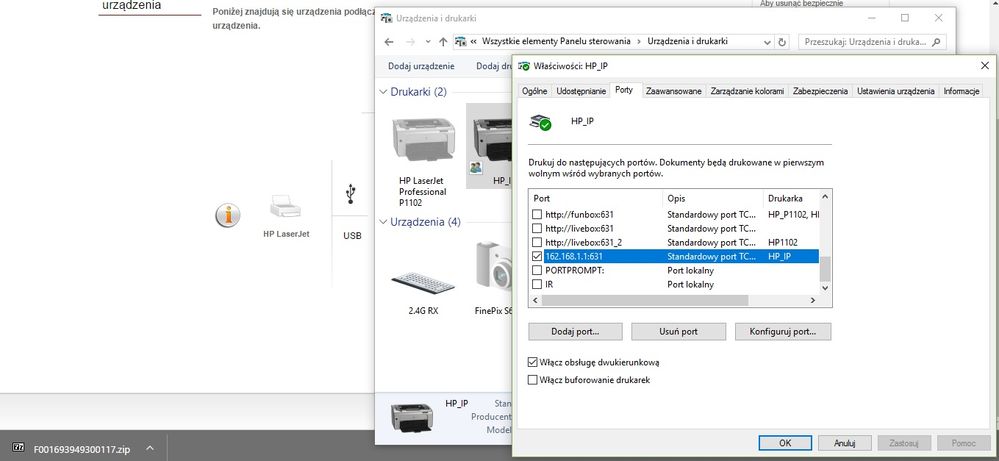Confirm with the OK button
The height and width of the screenshot is (461, 999).
click(x=785, y=443)
